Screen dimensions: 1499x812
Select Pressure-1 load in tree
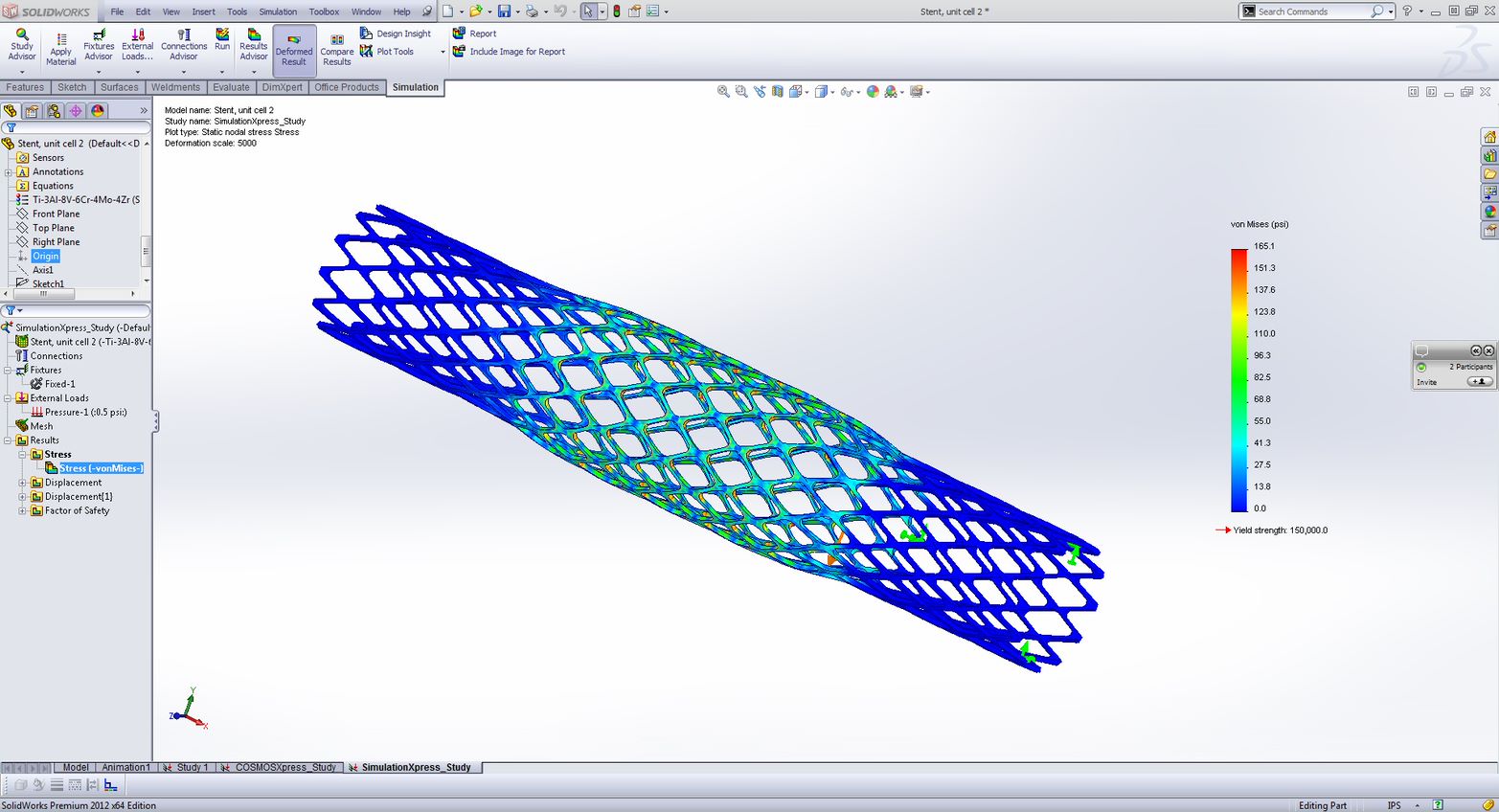coord(79,413)
